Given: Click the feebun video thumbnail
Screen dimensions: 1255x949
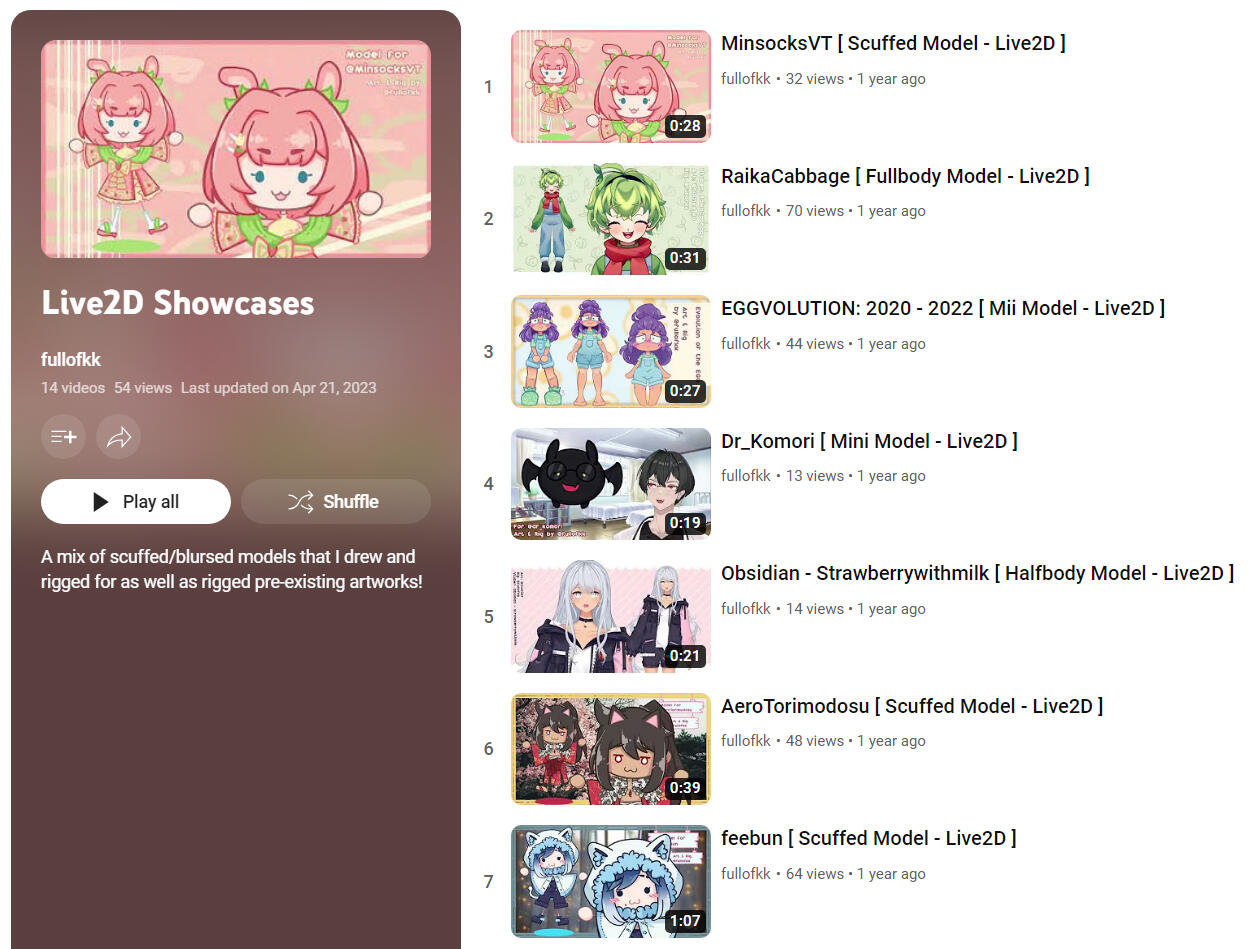Looking at the screenshot, I should (611, 881).
